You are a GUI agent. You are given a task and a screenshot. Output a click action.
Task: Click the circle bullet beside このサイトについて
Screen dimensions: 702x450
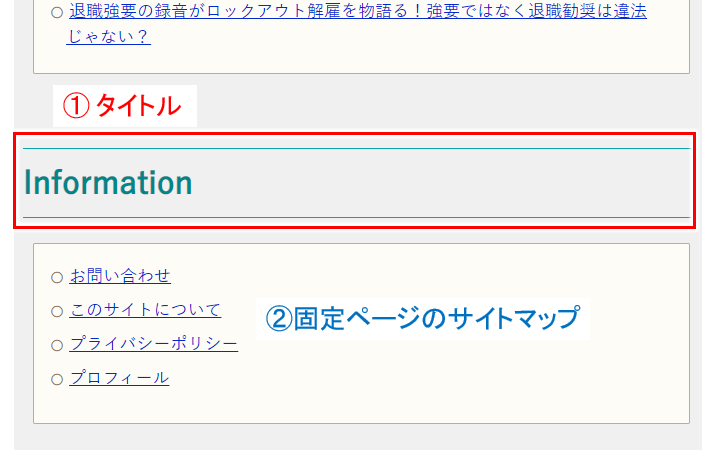(57, 311)
